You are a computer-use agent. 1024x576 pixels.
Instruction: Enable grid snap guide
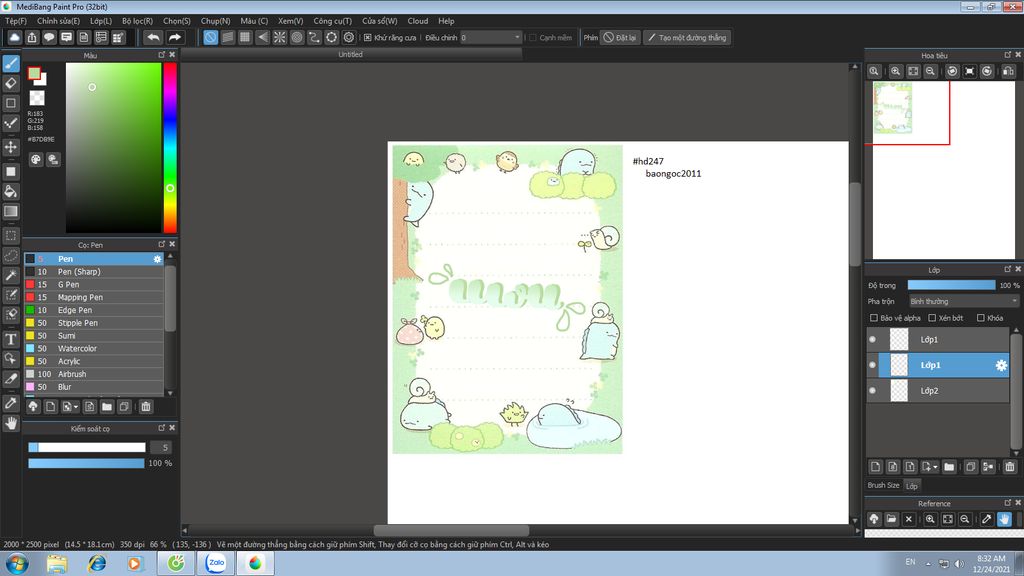pos(245,37)
